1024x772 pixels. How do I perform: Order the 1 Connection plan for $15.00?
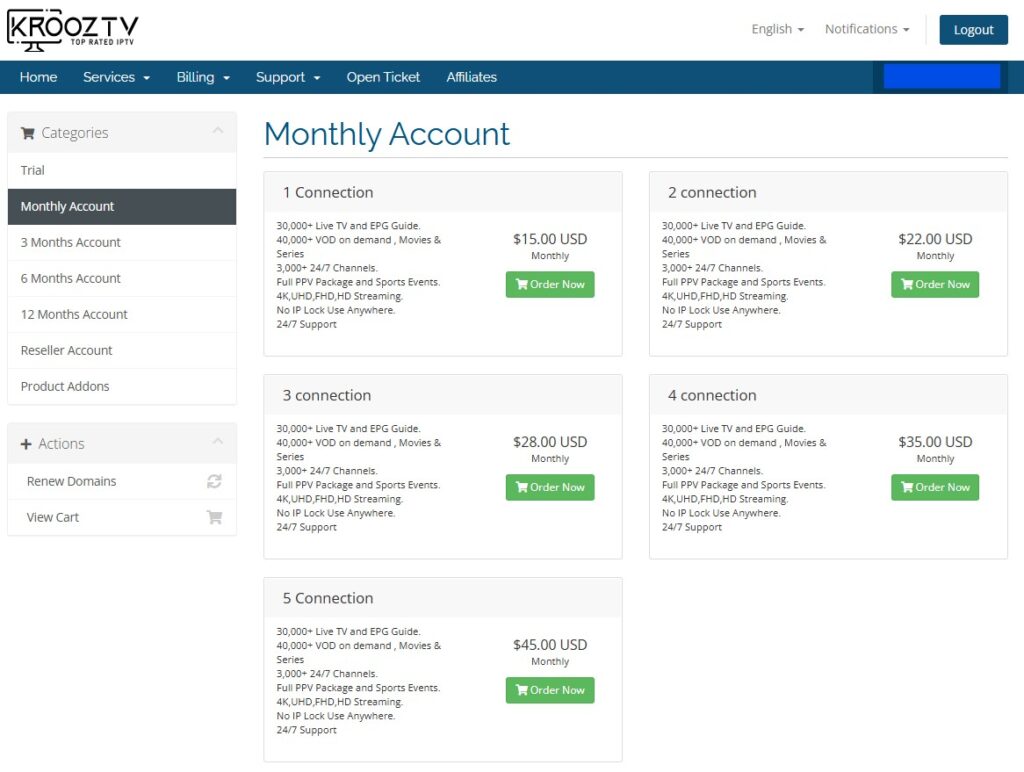(x=549, y=284)
